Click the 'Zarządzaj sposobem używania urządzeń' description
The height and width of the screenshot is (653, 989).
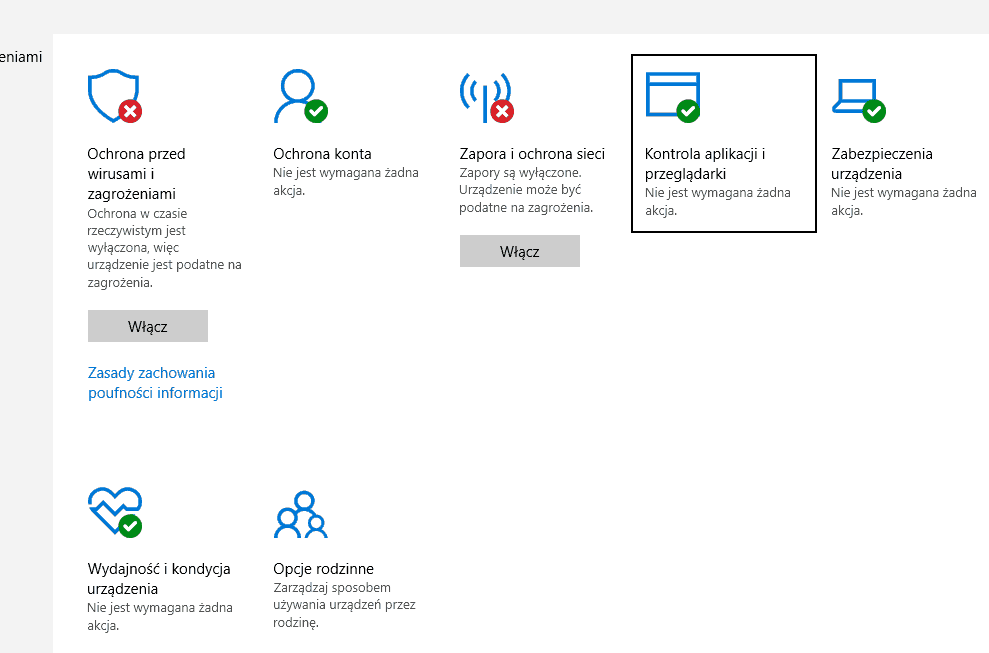tap(344, 605)
